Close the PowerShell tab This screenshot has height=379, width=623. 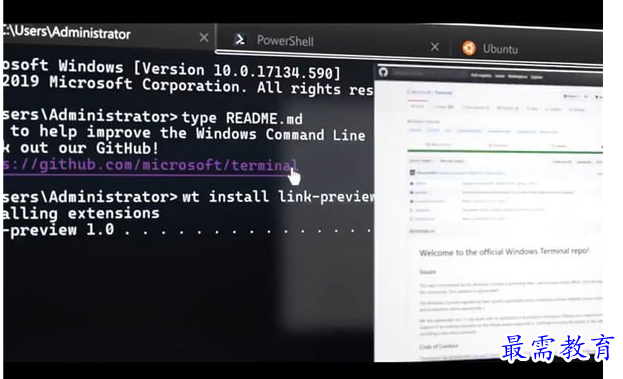coord(435,47)
